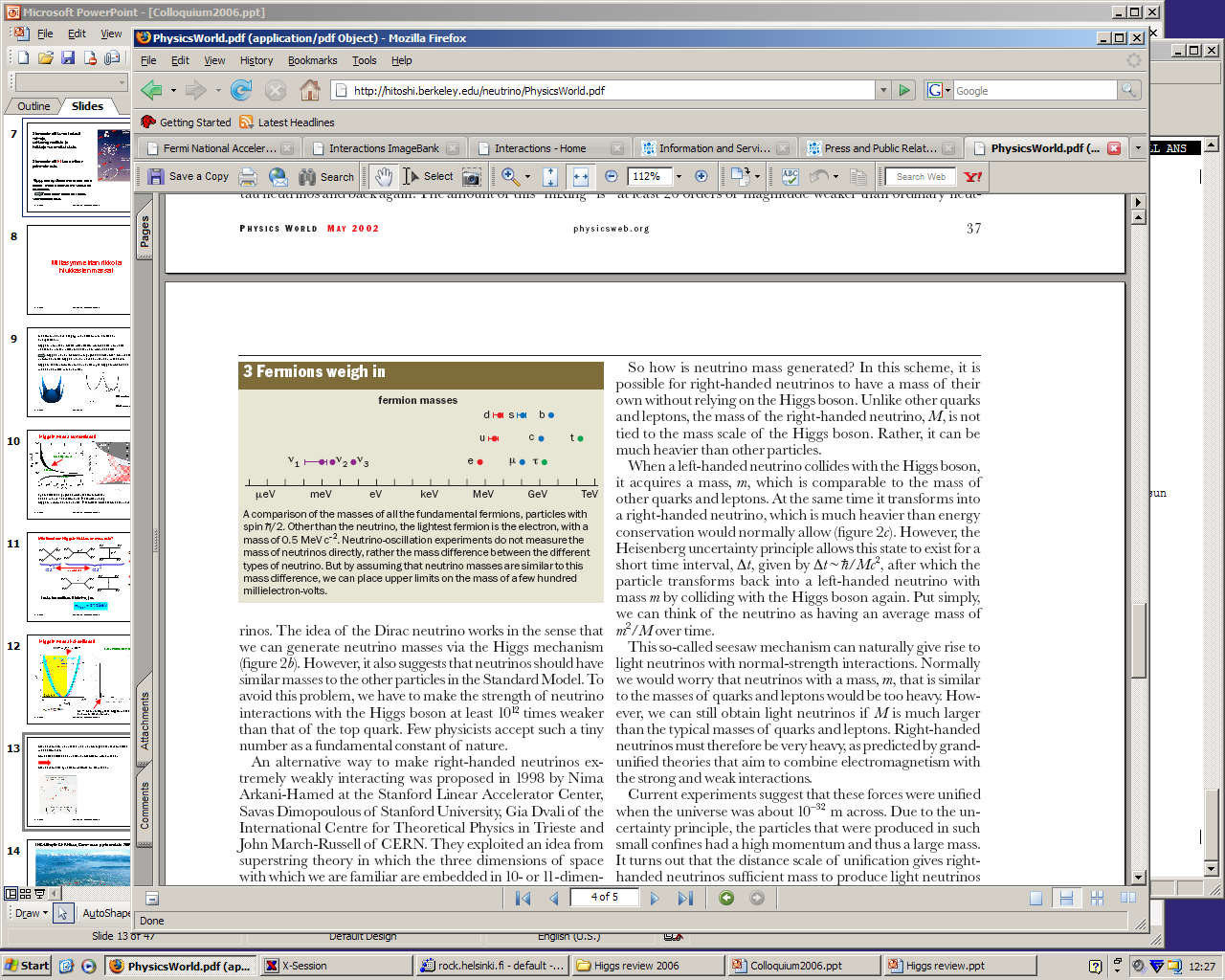Click page number field 4 of 5
The width and height of the screenshot is (1225, 980).
(604, 898)
